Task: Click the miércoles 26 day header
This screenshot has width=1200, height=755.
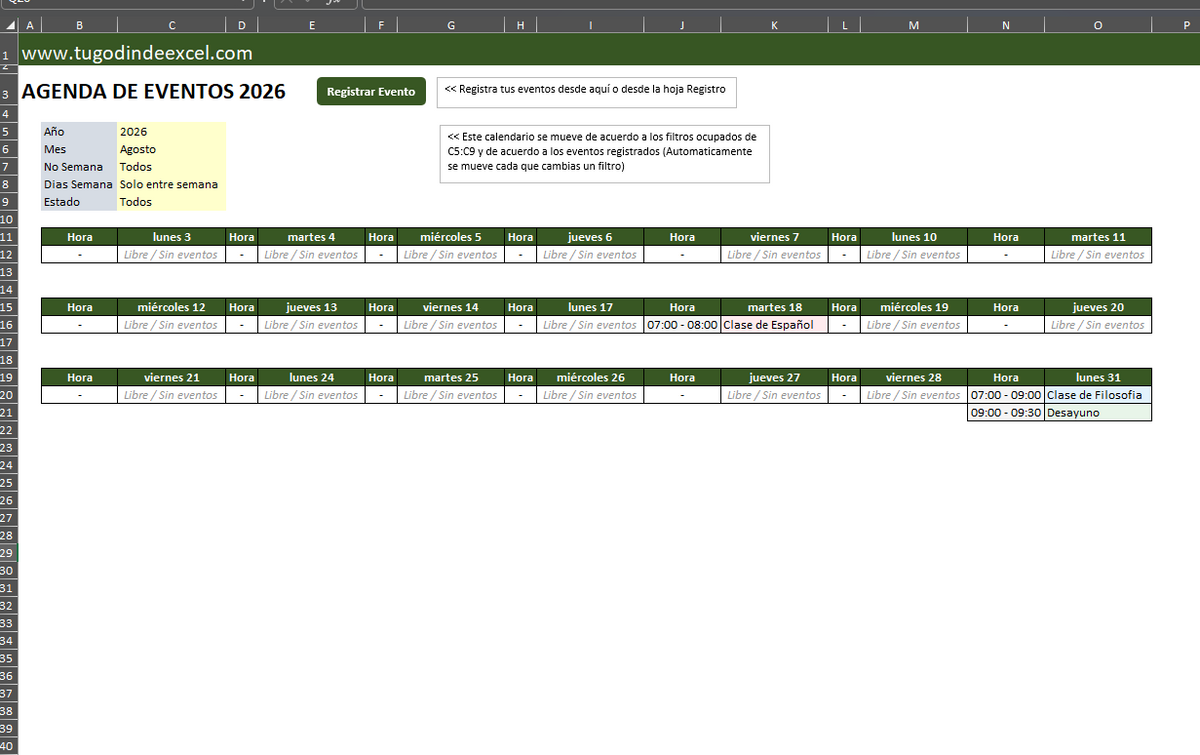Action: (590, 377)
